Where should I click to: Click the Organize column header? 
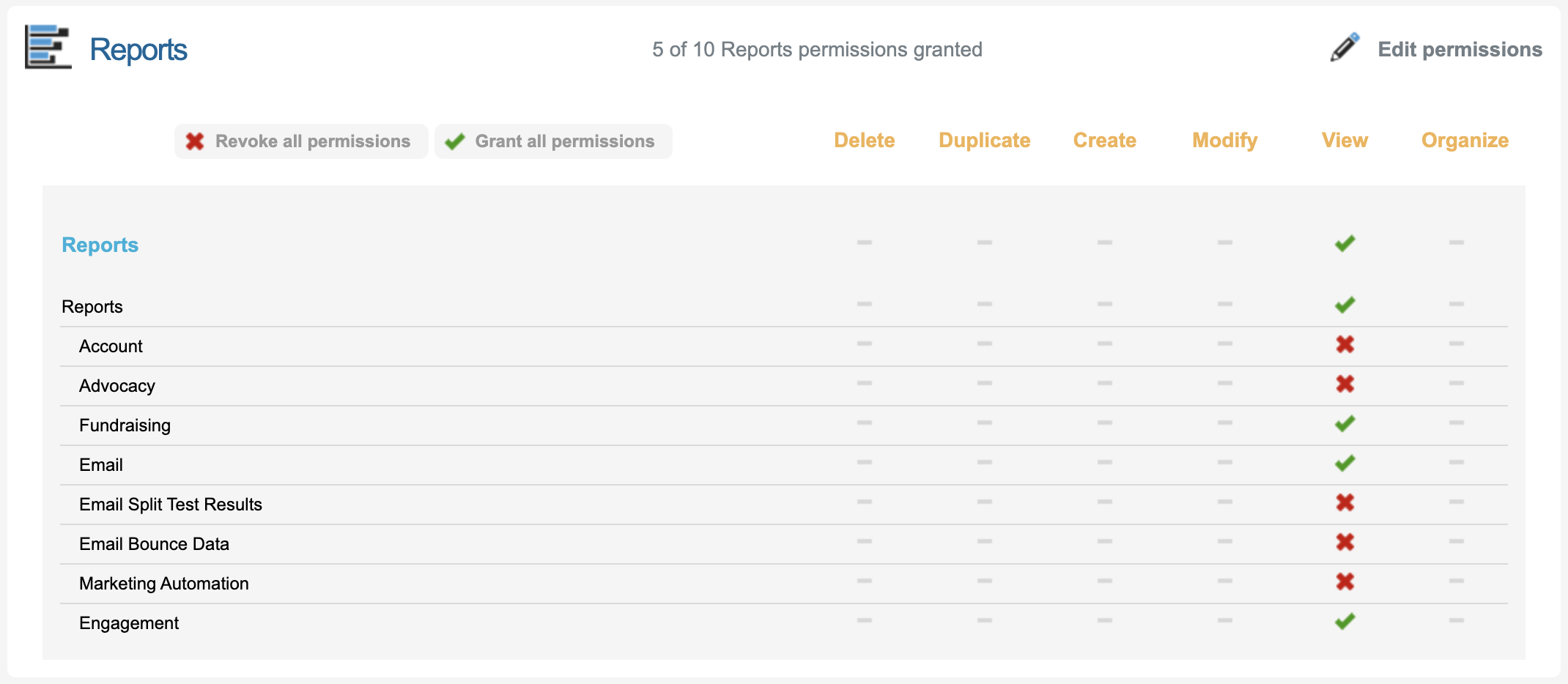pos(1465,141)
